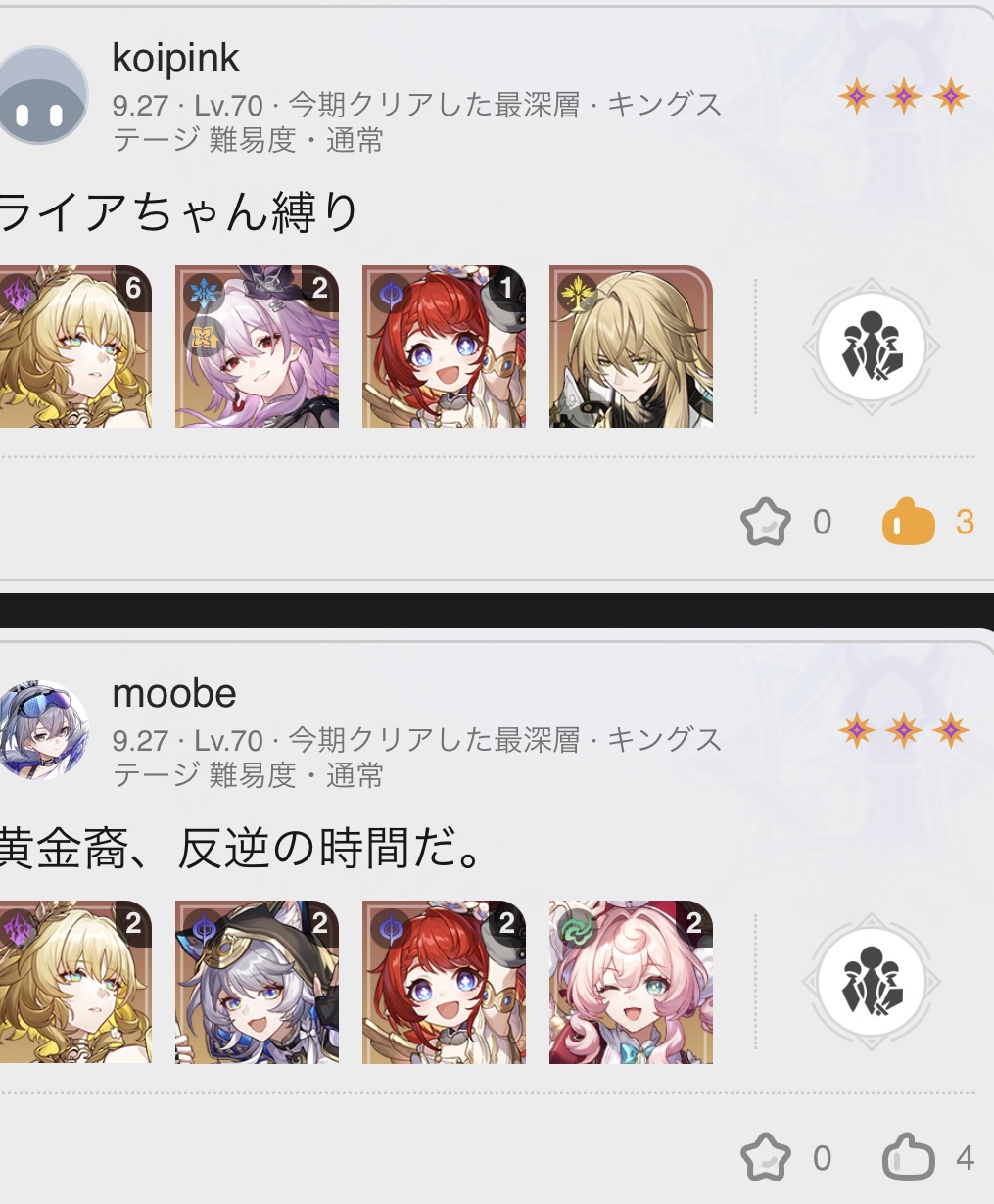Select the pink-haired ice character in koipink's team

[257, 347]
